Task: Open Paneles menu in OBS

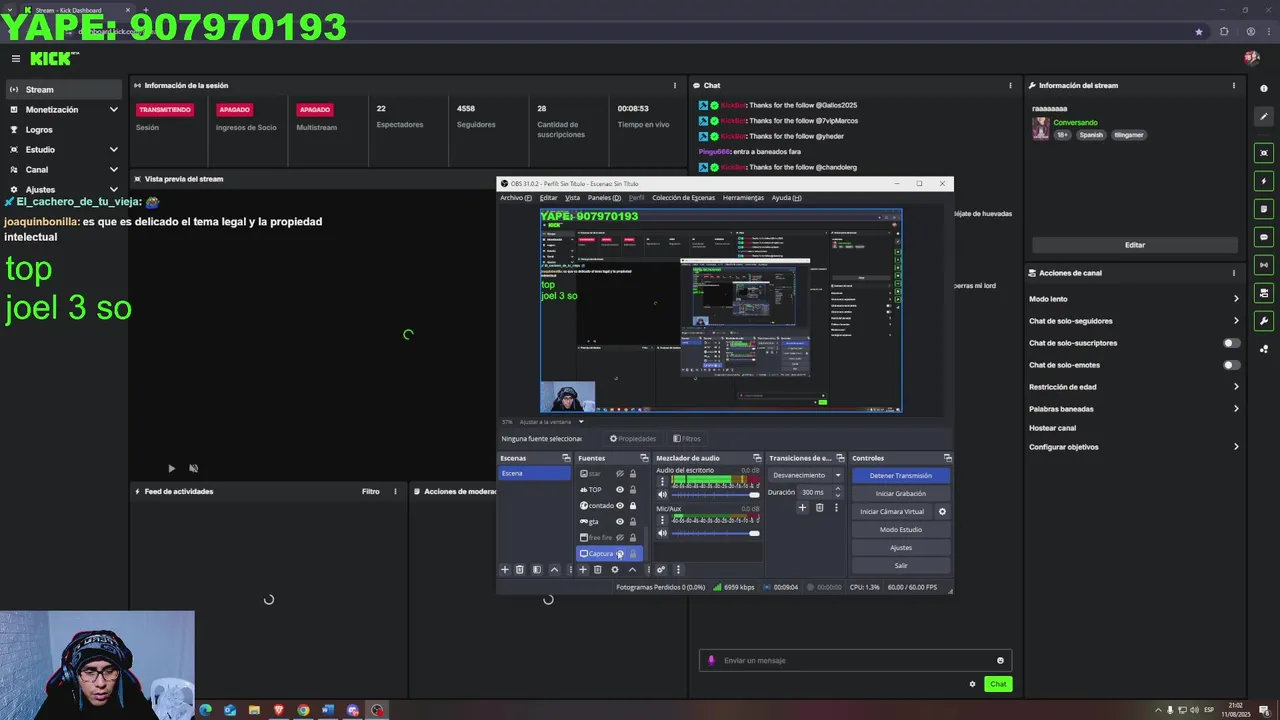Action: pos(604,198)
